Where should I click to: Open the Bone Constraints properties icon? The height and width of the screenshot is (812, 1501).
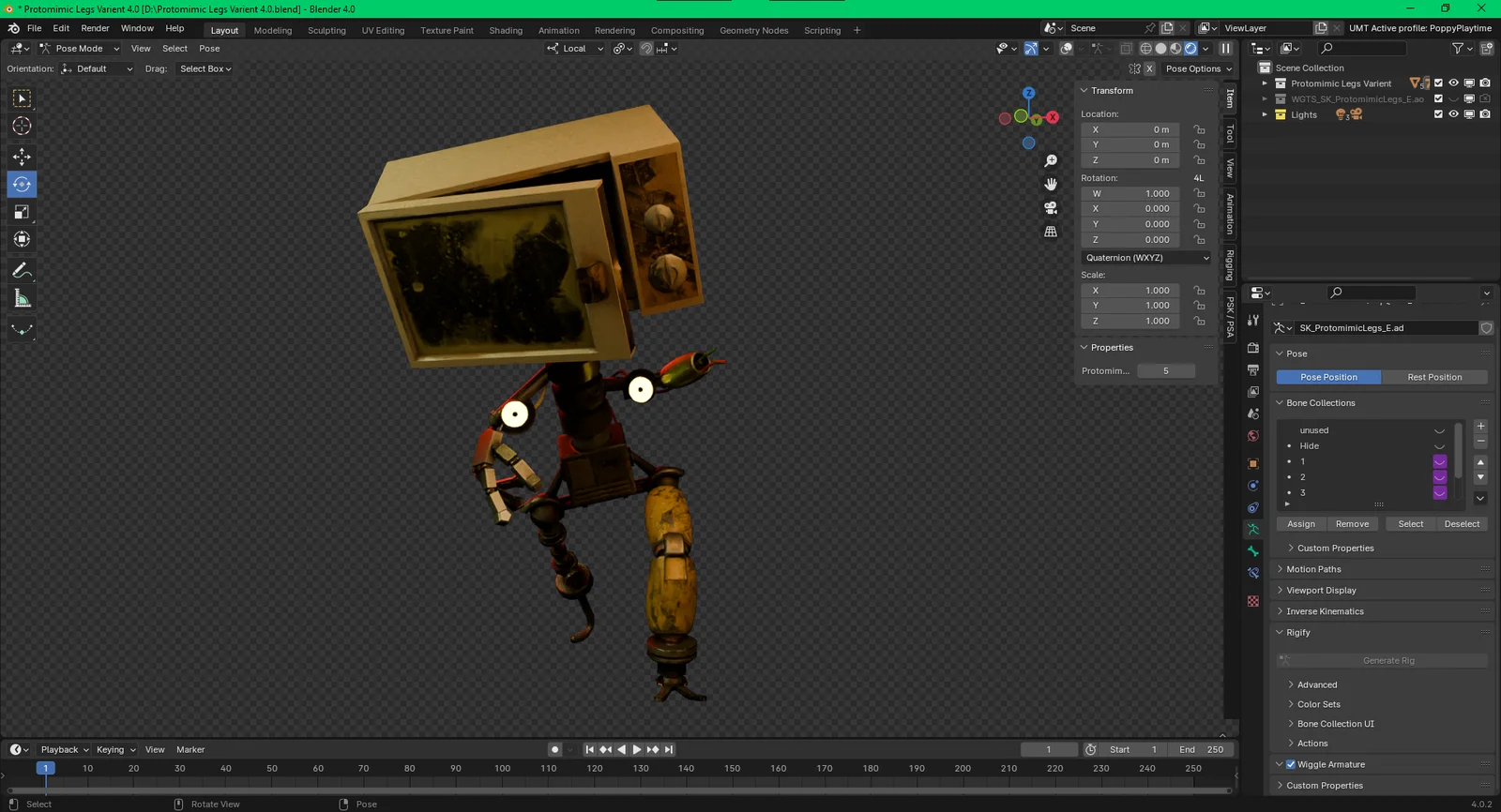coord(1253,573)
